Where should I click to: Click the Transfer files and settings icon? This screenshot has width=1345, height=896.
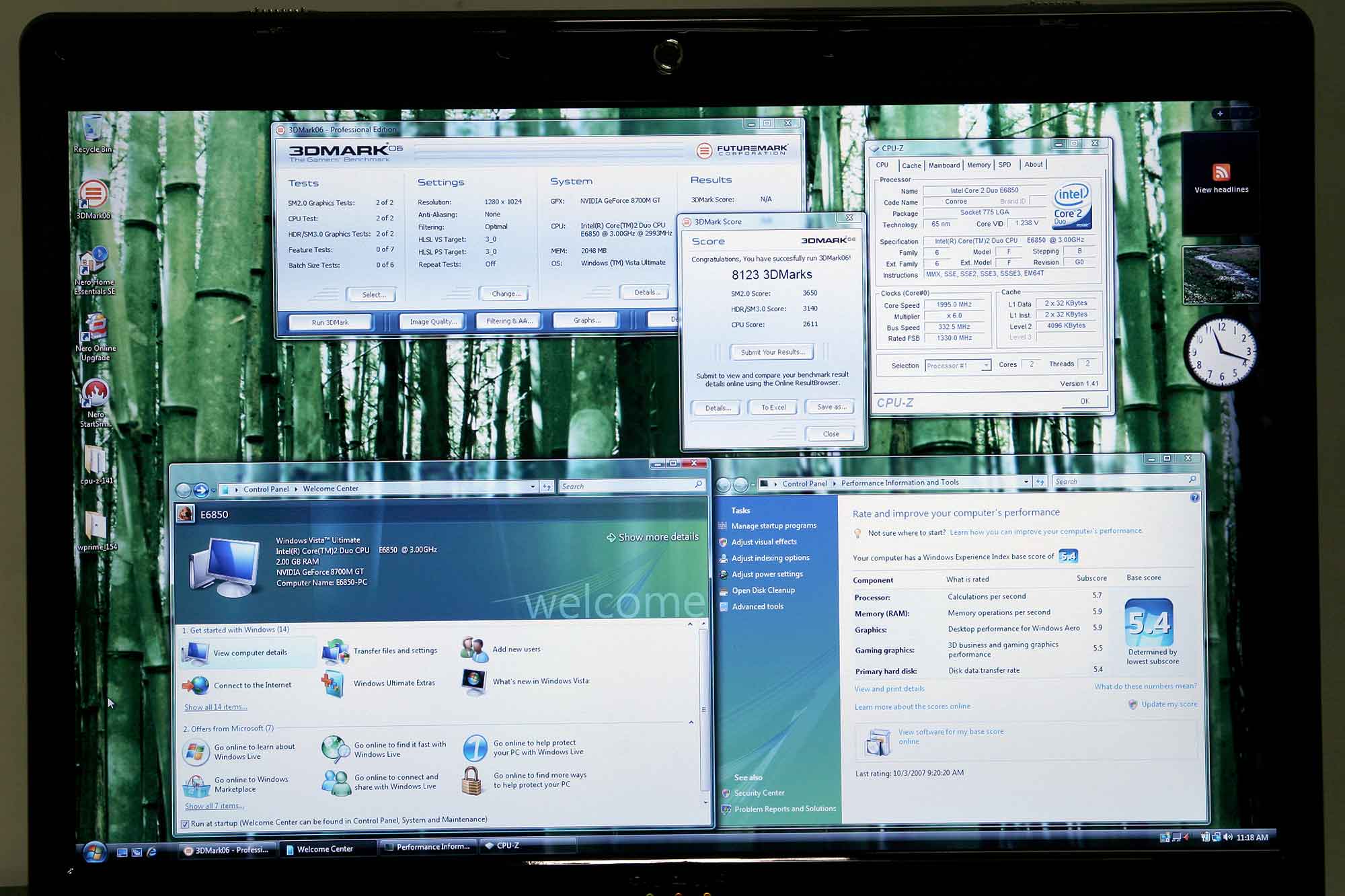[336, 651]
